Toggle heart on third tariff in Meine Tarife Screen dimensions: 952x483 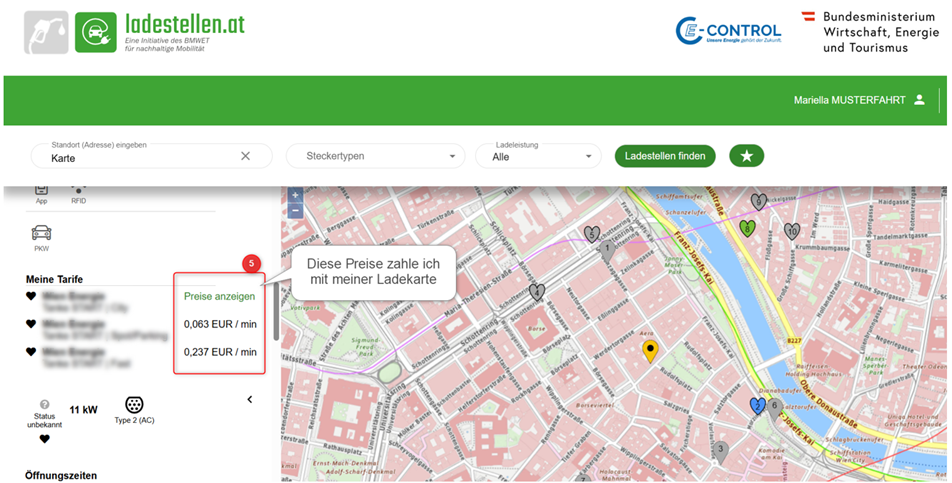(31, 352)
